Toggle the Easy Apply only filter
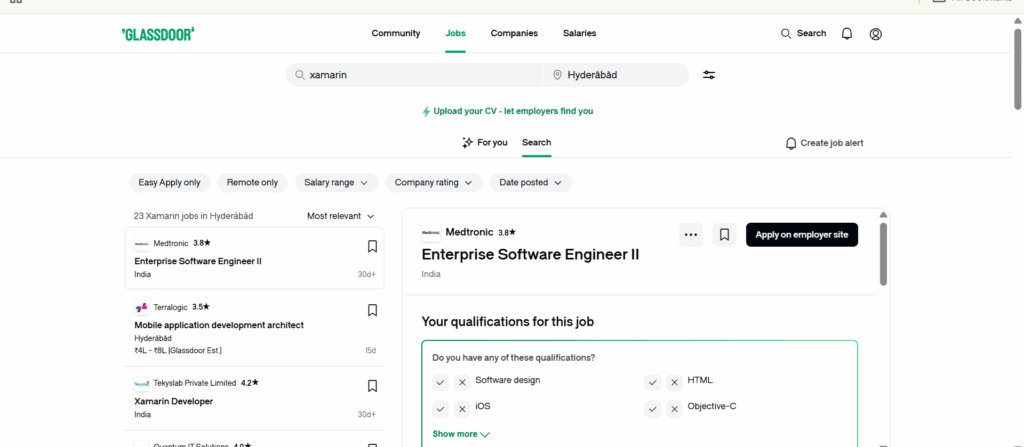The width and height of the screenshot is (1024, 447). tap(169, 183)
